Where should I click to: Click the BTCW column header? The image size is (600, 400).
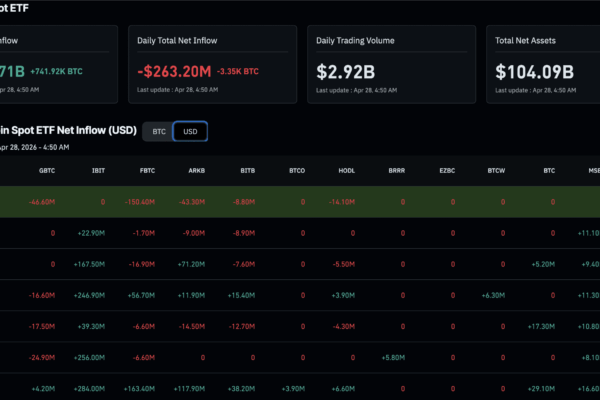495,170
